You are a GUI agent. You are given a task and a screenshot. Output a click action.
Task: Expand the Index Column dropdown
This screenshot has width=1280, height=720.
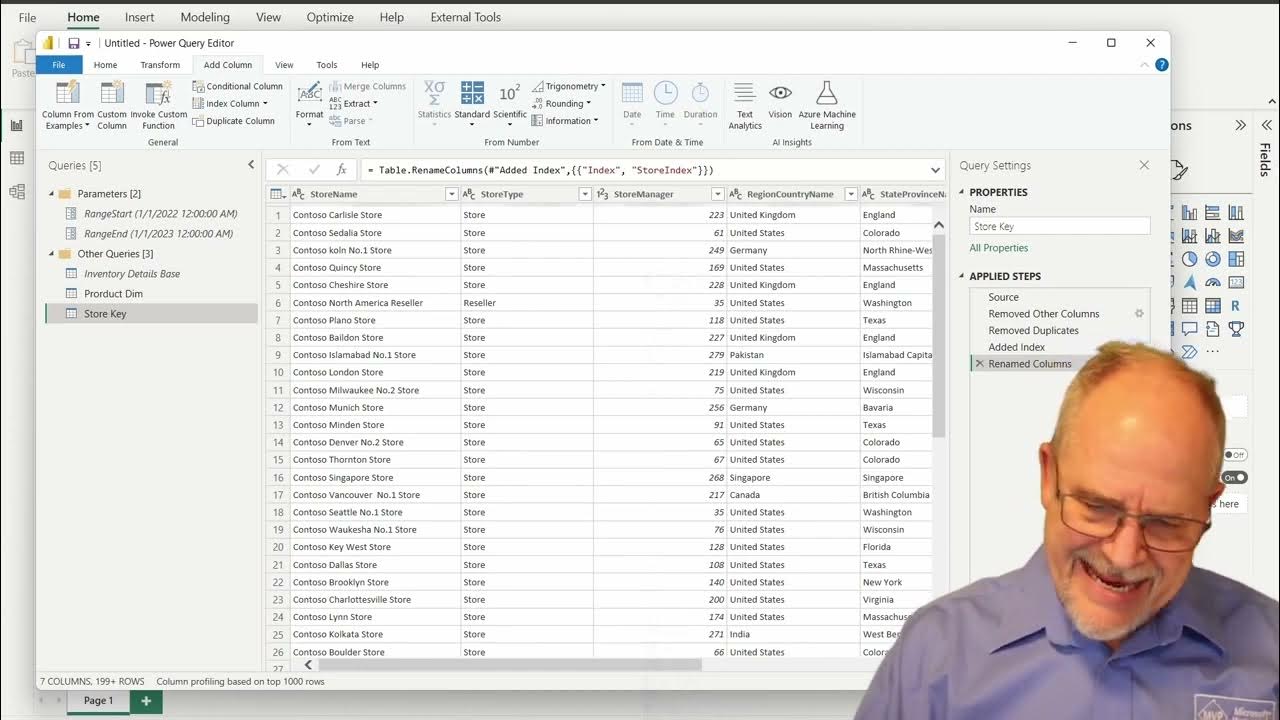click(x=265, y=104)
